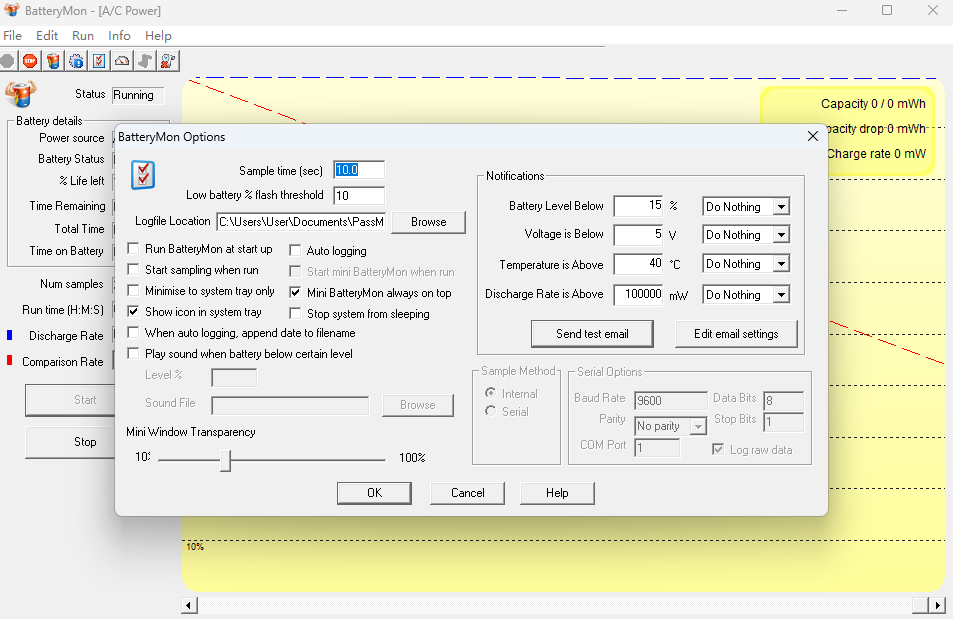Viewport: 953px width, 619px height.
Task: Click the clock with red X toolbar icon
Action: pyautogui.click(x=166, y=60)
